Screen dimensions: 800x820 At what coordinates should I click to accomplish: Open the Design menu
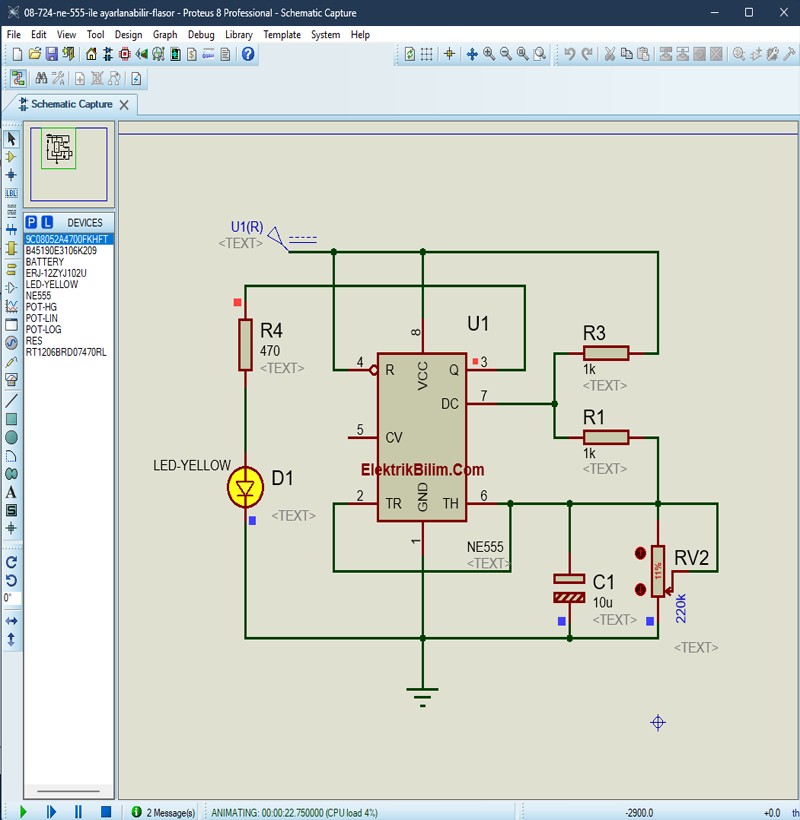[128, 34]
